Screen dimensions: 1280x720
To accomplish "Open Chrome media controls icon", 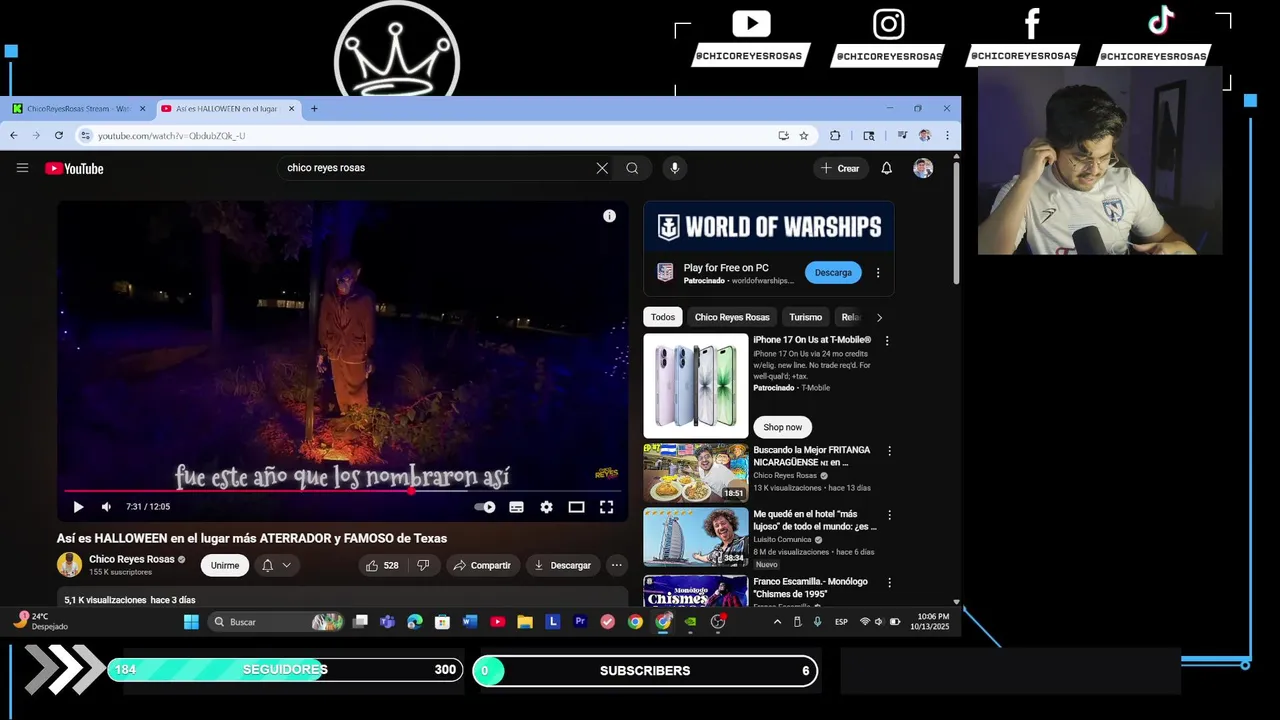I will click(x=902, y=135).
